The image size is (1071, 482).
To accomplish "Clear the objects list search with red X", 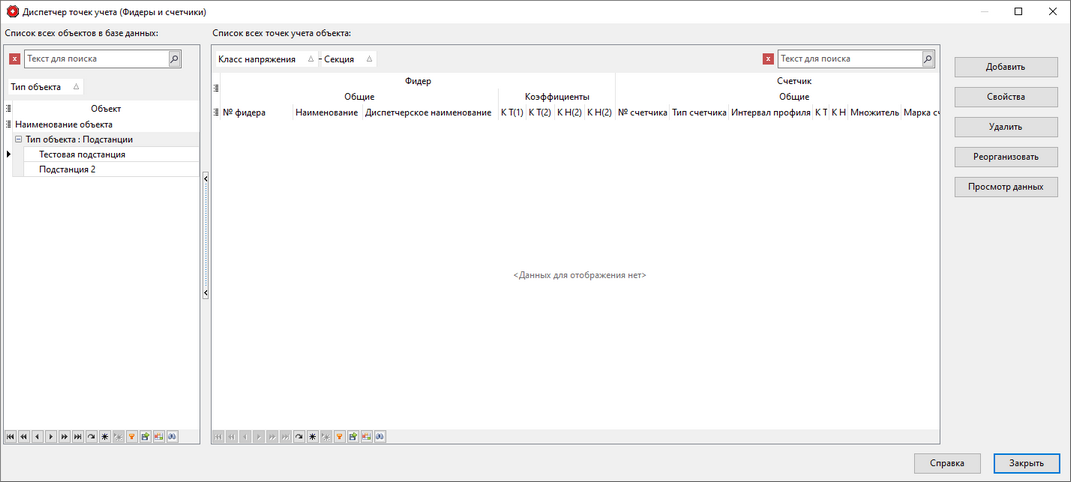I will tap(14, 59).
